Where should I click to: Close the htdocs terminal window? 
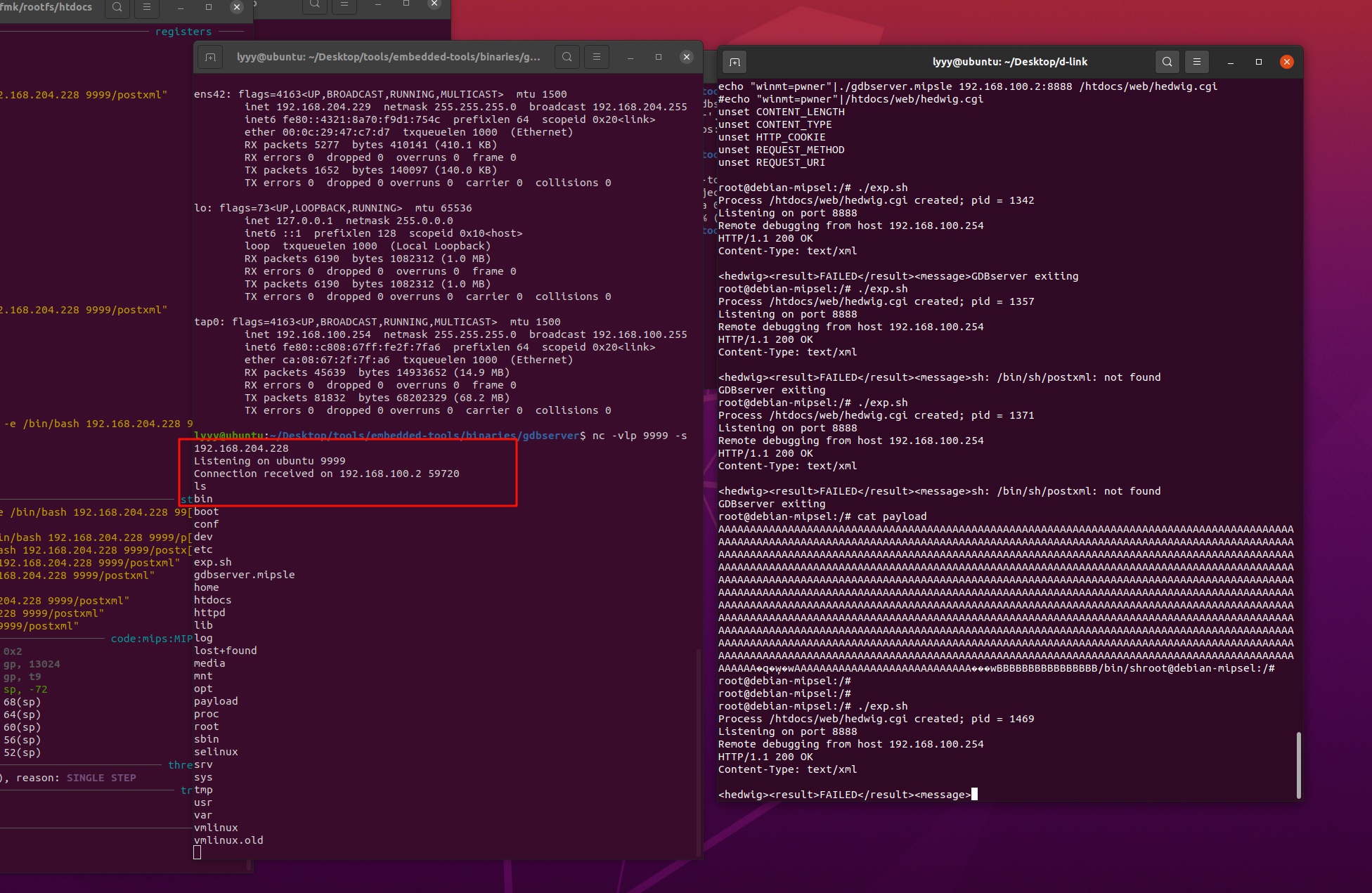[237, 7]
